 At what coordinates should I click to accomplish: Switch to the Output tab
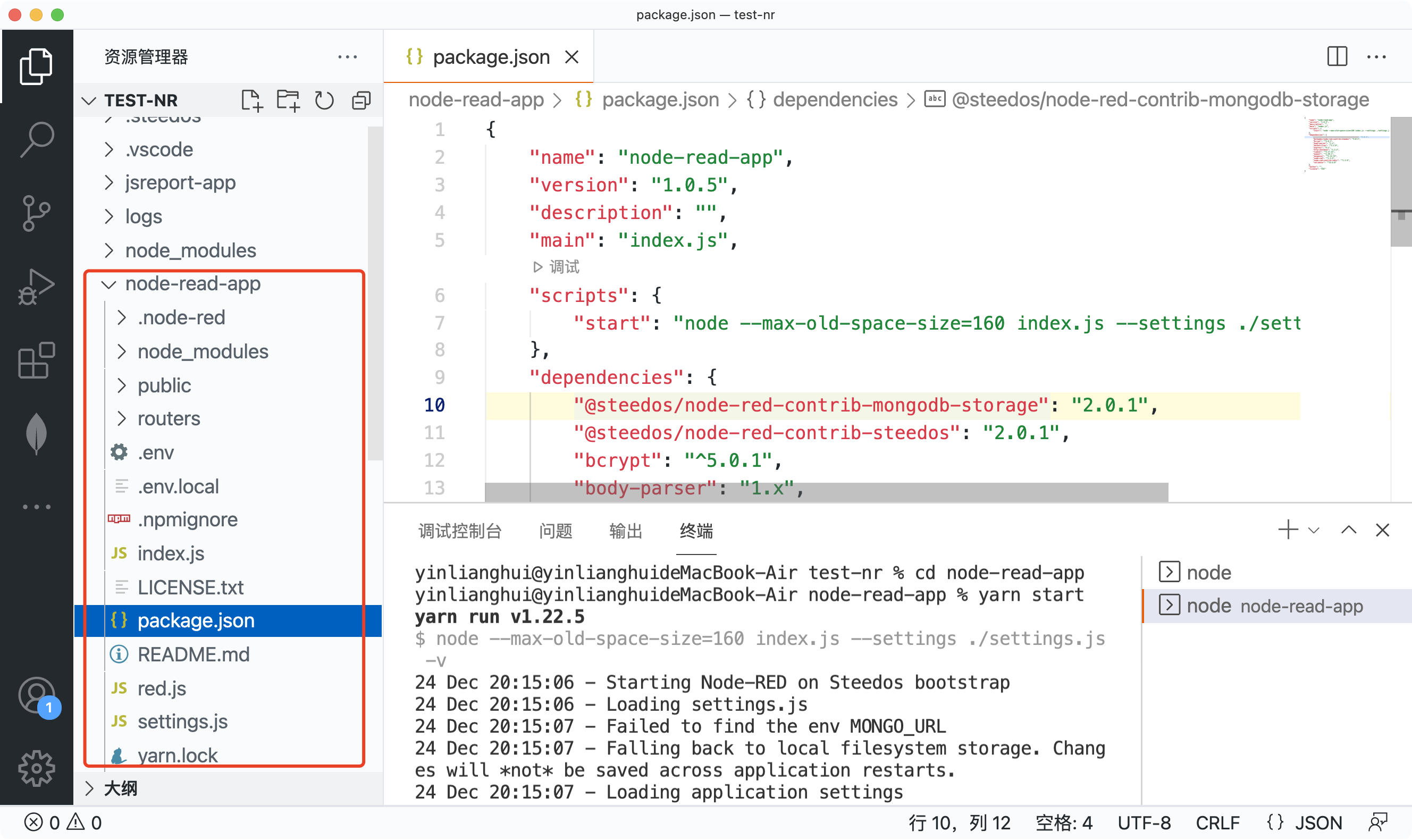[625, 531]
